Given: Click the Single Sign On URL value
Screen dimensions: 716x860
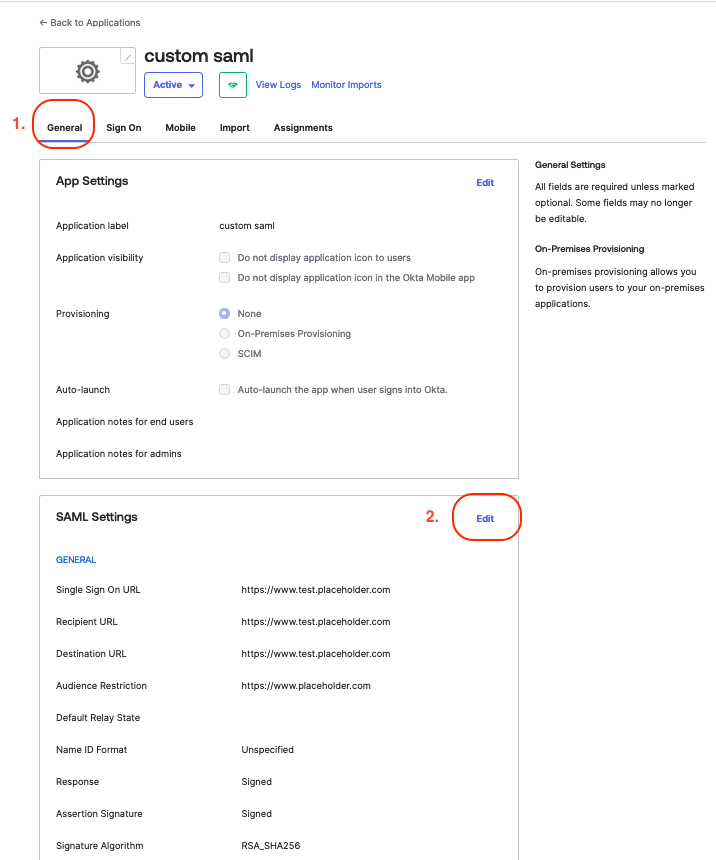Looking at the screenshot, I should click(x=315, y=590).
